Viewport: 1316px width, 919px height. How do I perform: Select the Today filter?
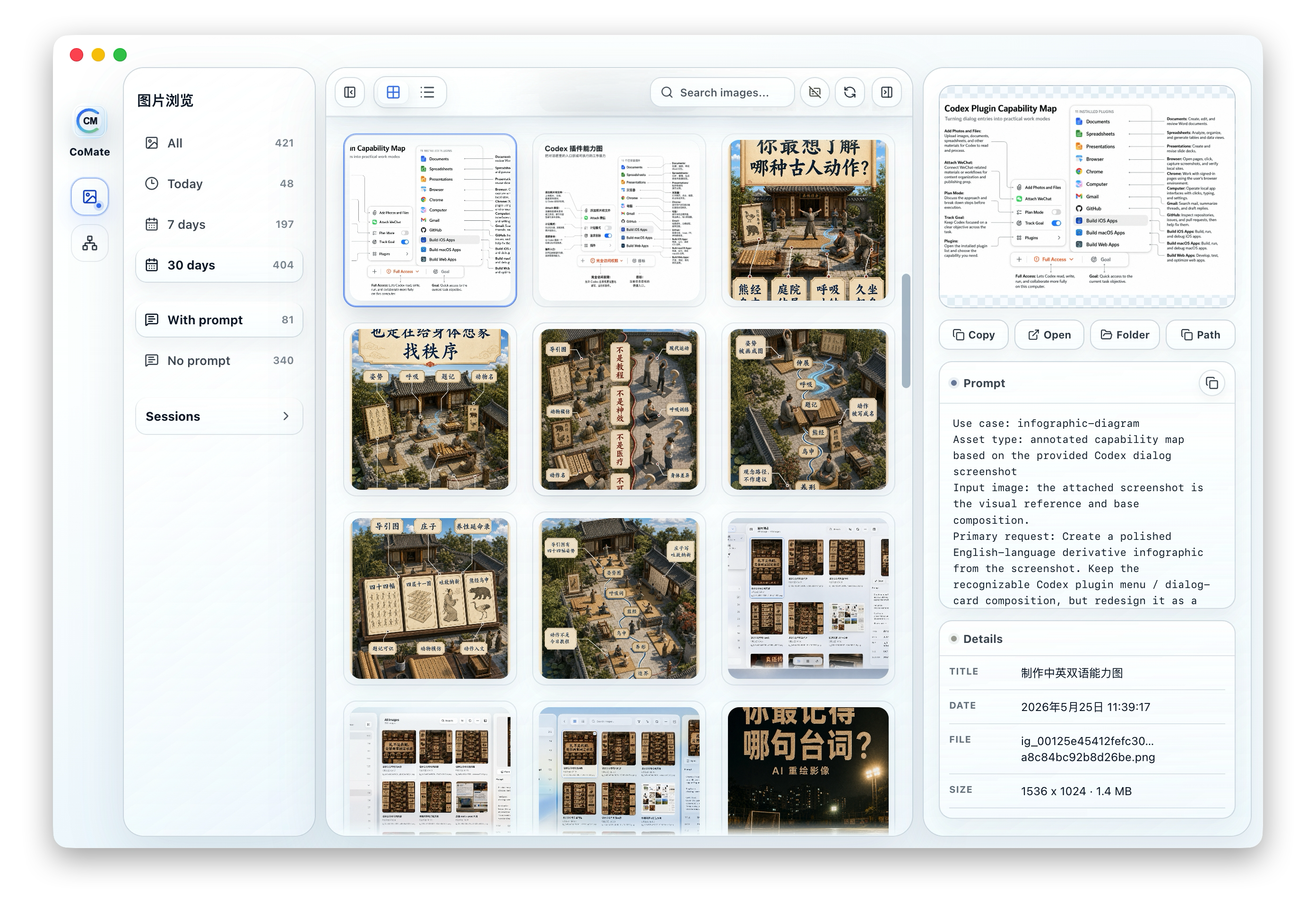click(x=219, y=183)
